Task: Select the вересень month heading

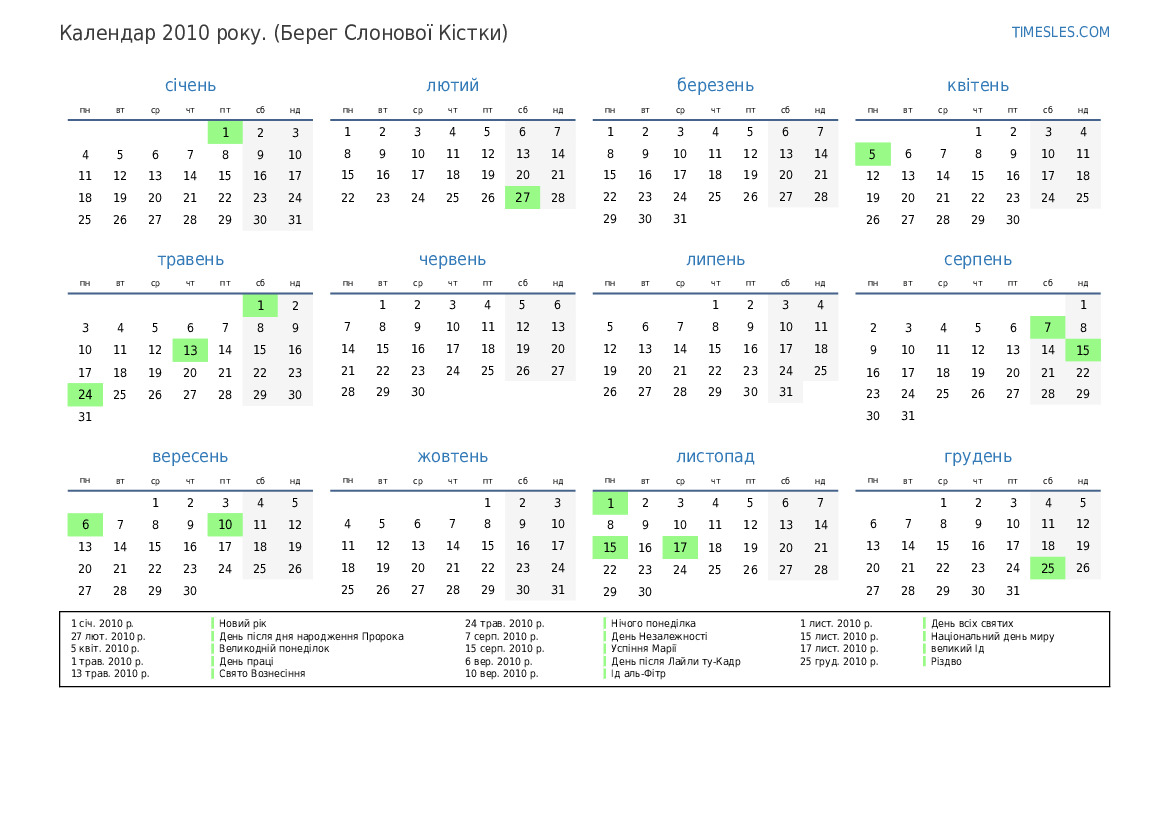Action: pos(190,456)
